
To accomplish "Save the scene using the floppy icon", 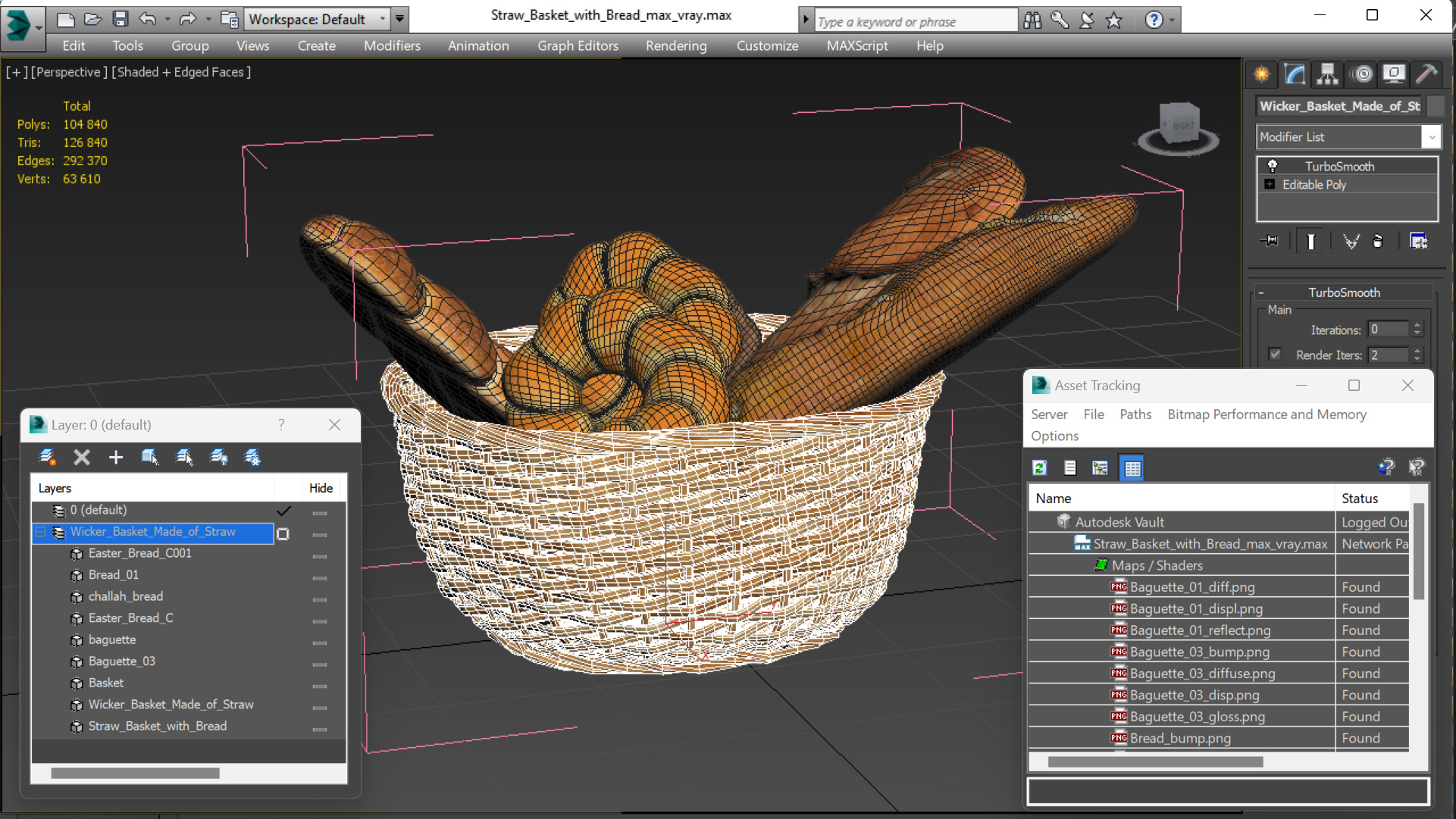I will pyautogui.click(x=120, y=19).
